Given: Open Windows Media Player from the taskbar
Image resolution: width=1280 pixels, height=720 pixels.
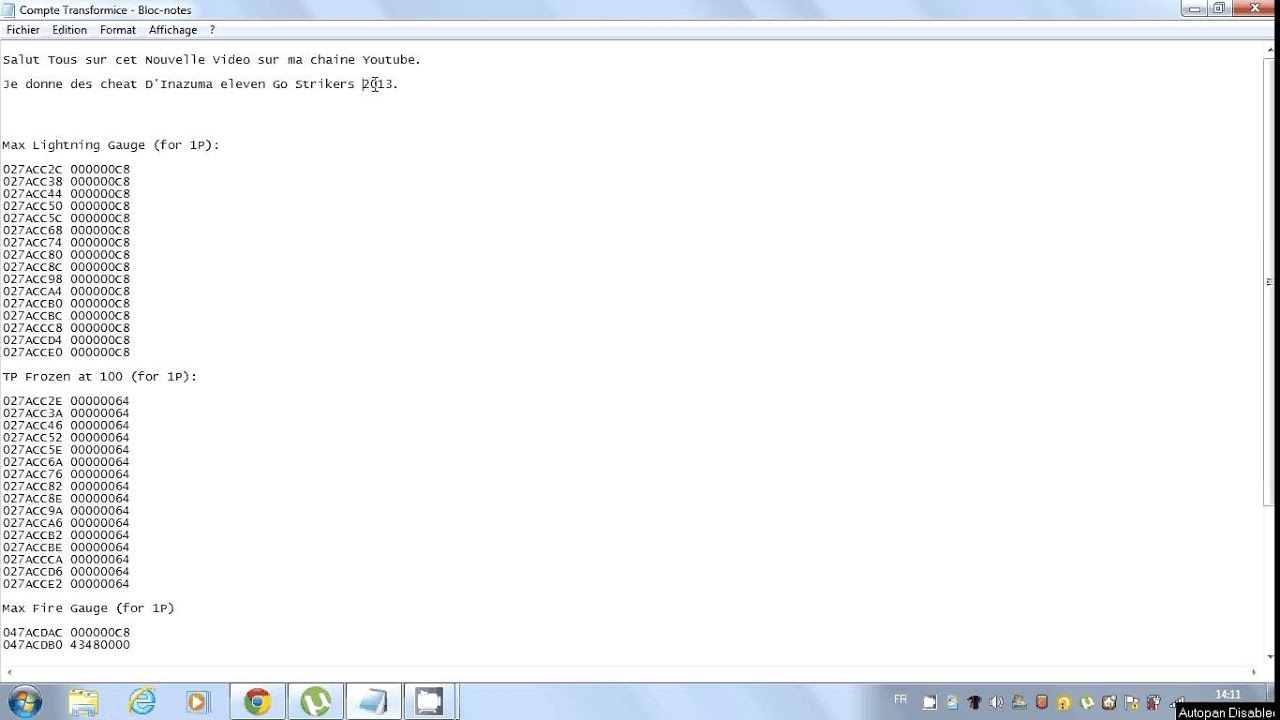Looking at the screenshot, I should 197,702.
